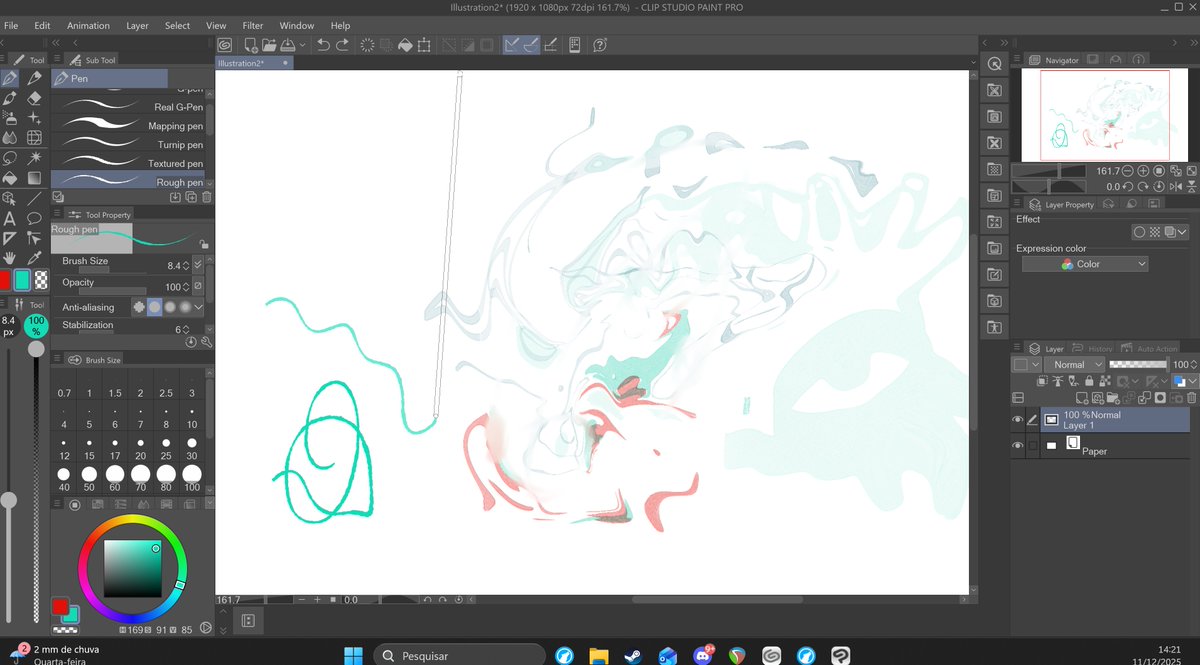Undo the last action

click(323, 45)
